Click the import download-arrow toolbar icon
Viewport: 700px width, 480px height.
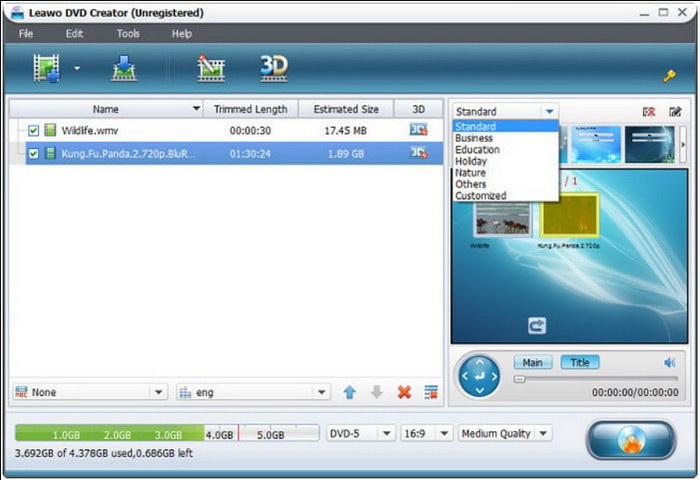coord(124,69)
